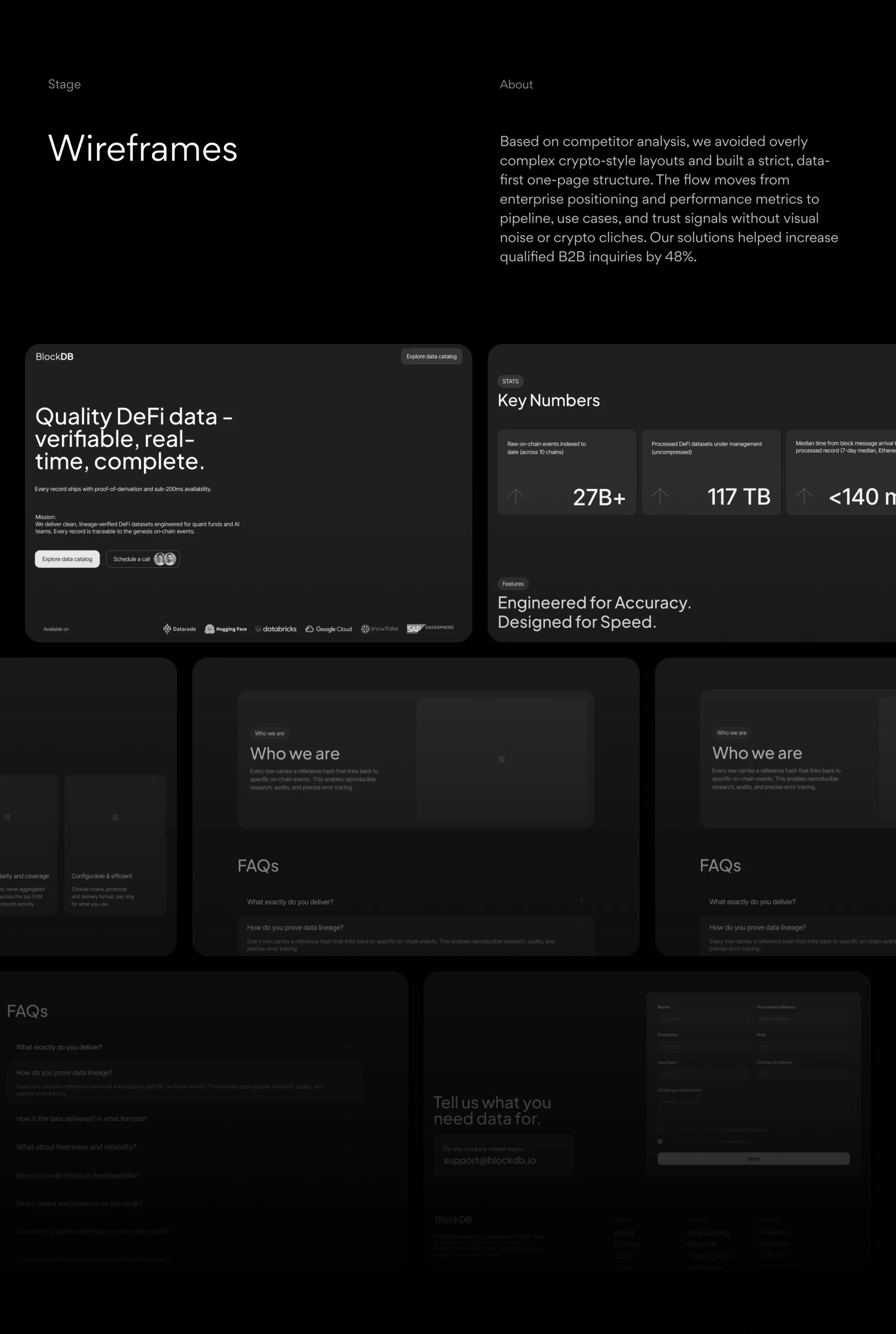The width and height of the screenshot is (896, 1334).
Task: Click the image placeholder icon above Configurable & efficient
Action: coord(115,817)
